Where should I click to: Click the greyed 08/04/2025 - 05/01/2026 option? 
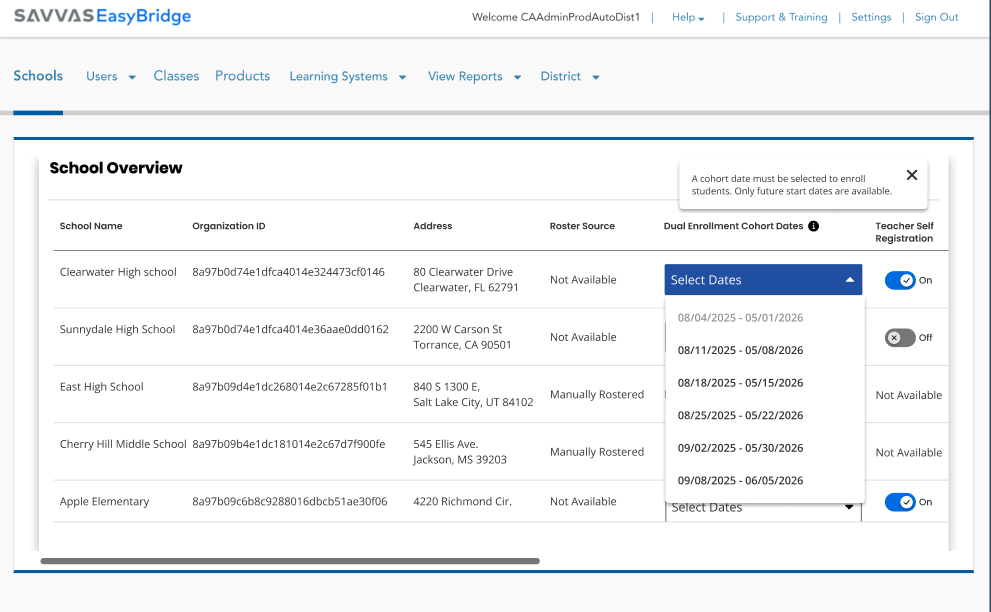tap(740, 317)
